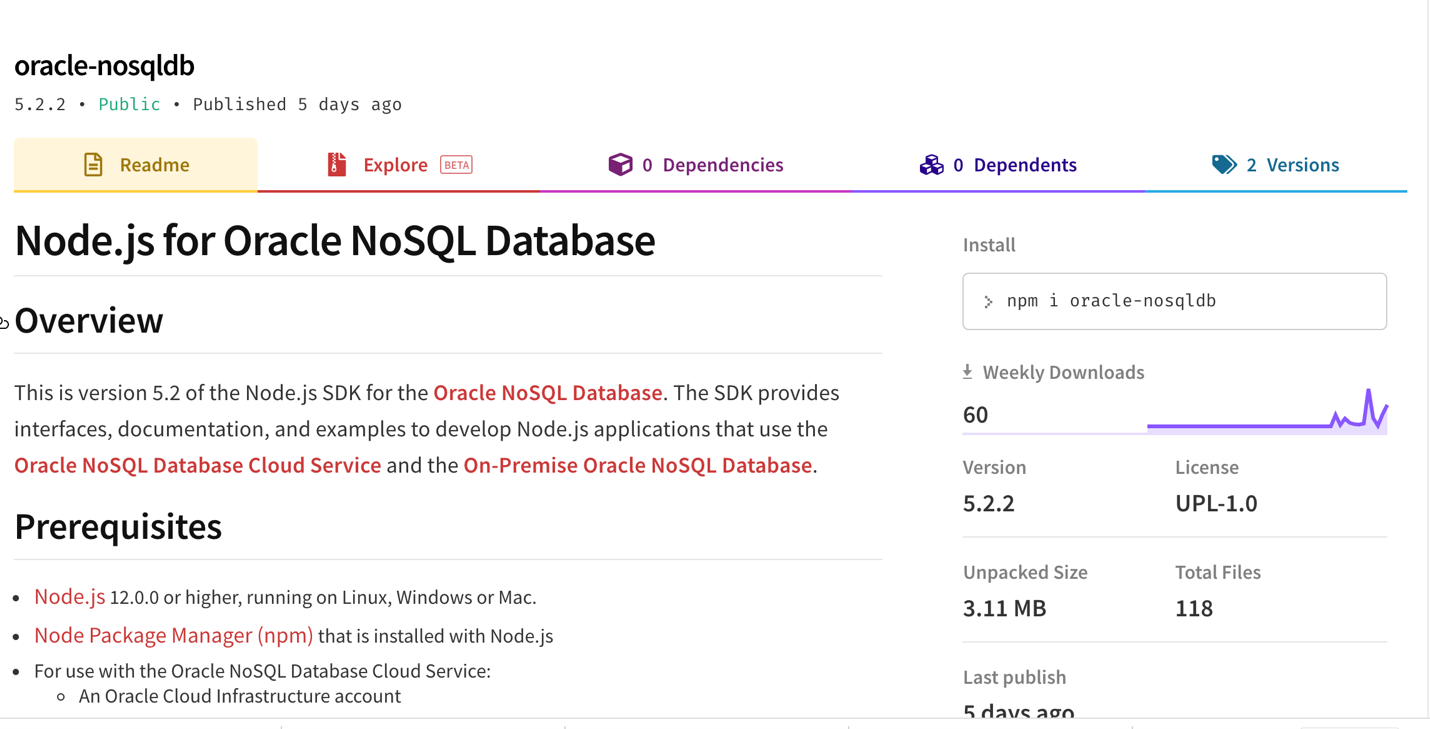This screenshot has width=1430, height=729.
Task: Click the install command prompt chevron
Action: (x=988, y=302)
